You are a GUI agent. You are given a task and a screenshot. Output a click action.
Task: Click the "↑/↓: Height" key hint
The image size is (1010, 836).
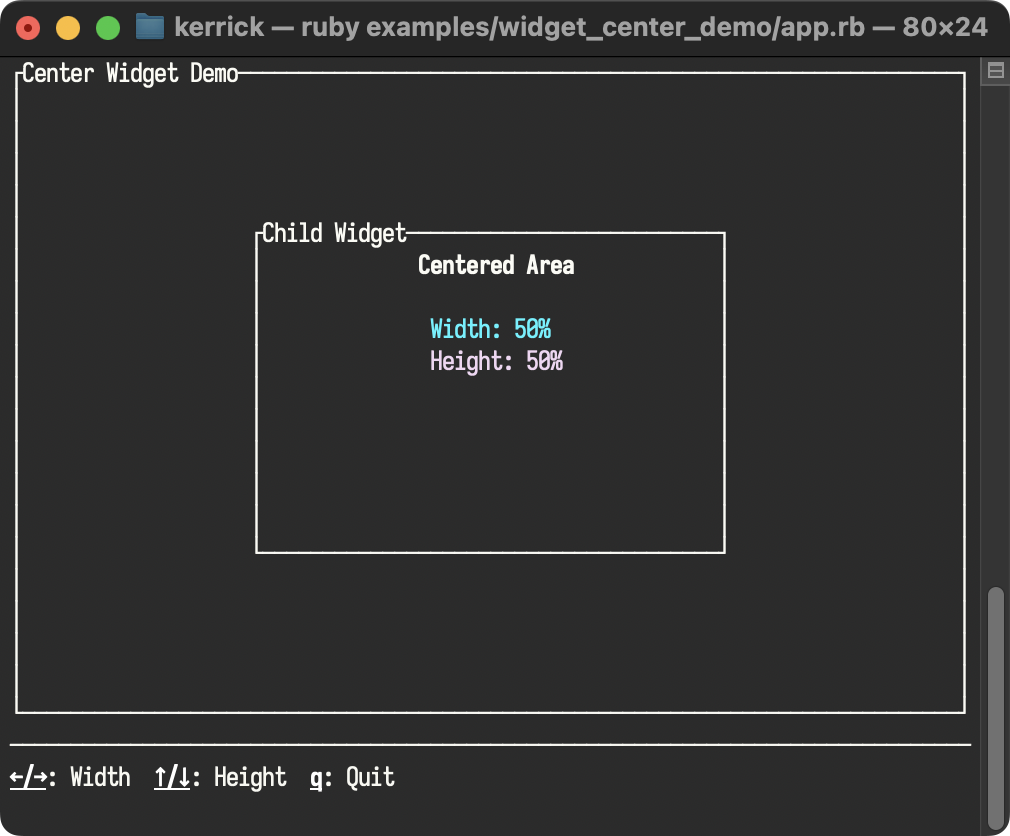[220, 777]
